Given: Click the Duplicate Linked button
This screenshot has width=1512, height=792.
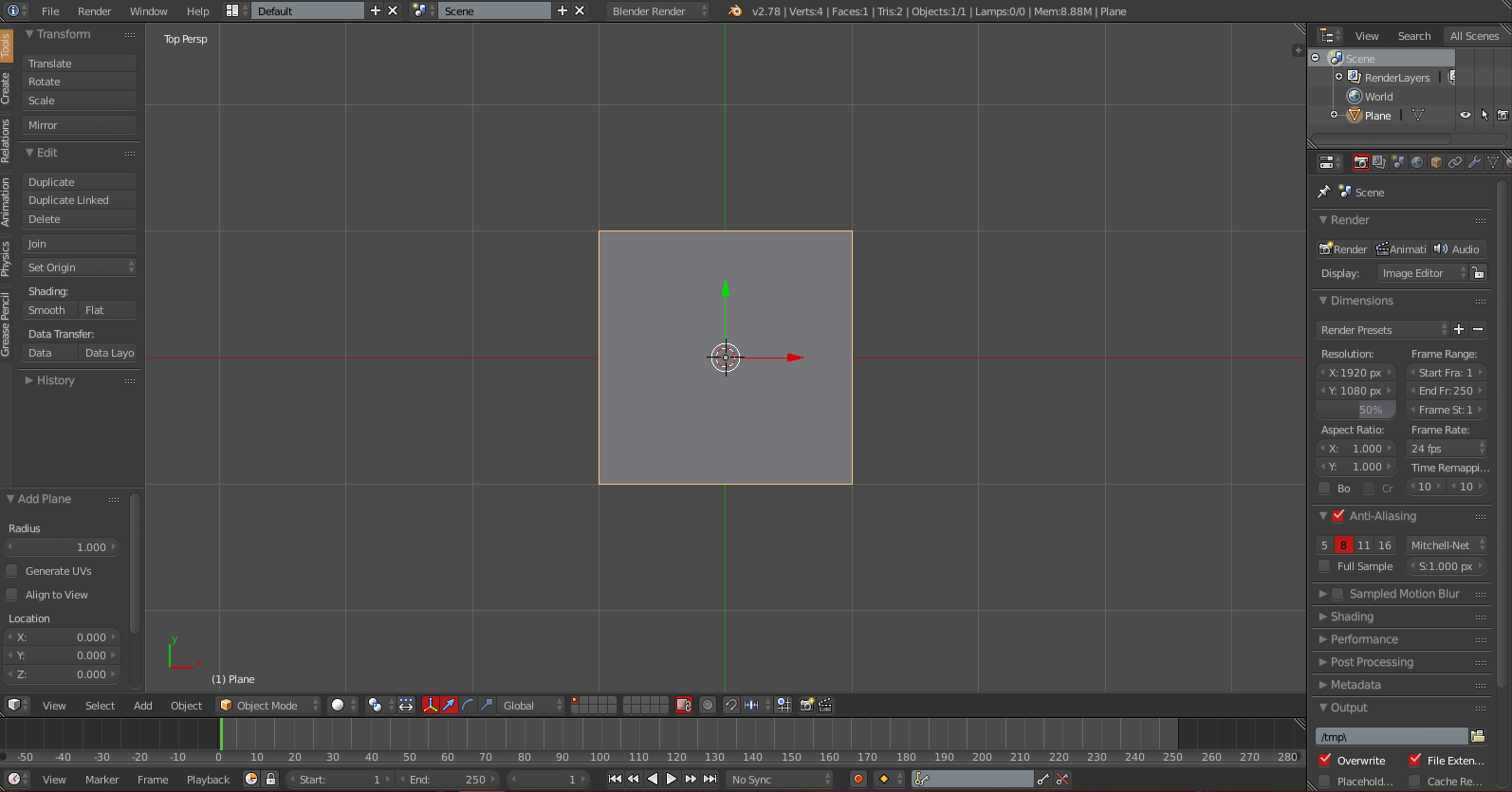Looking at the screenshot, I should (80, 200).
